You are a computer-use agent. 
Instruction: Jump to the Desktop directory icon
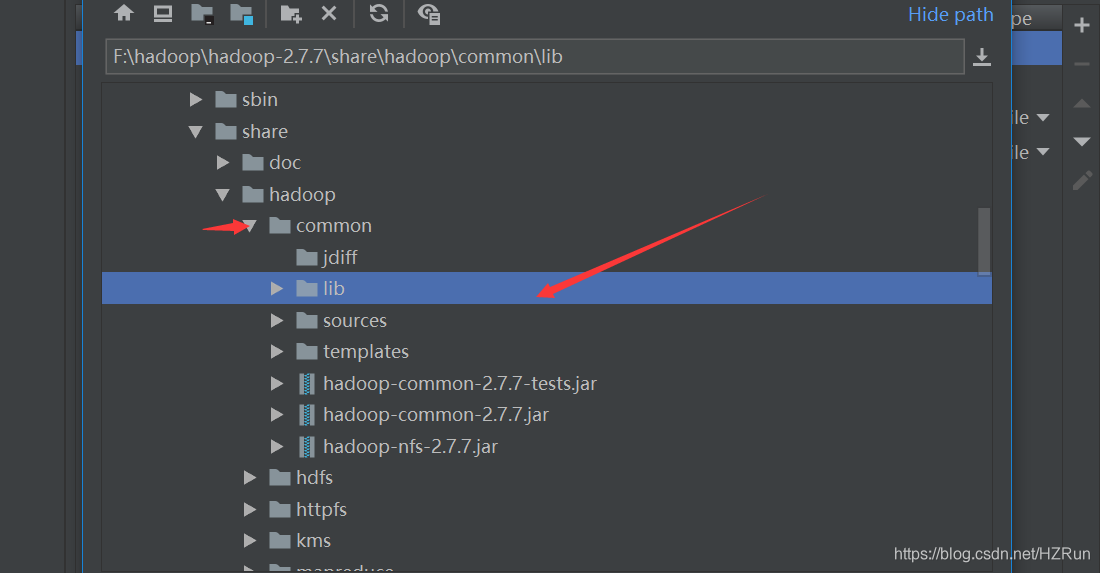tap(163, 13)
